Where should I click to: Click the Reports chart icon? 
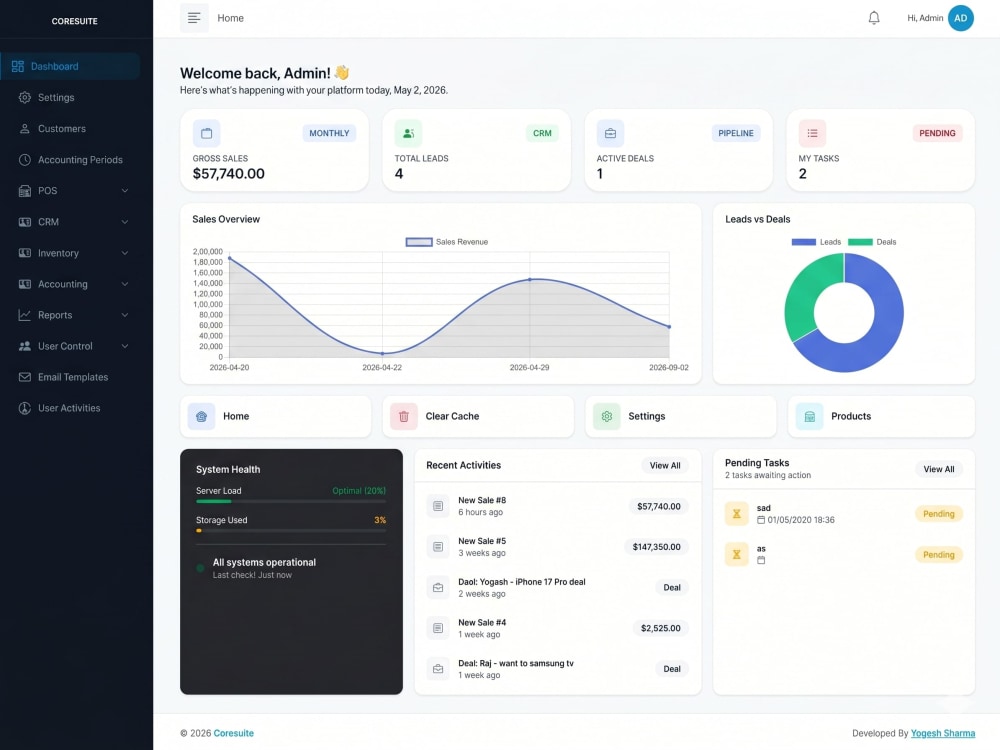(25, 315)
